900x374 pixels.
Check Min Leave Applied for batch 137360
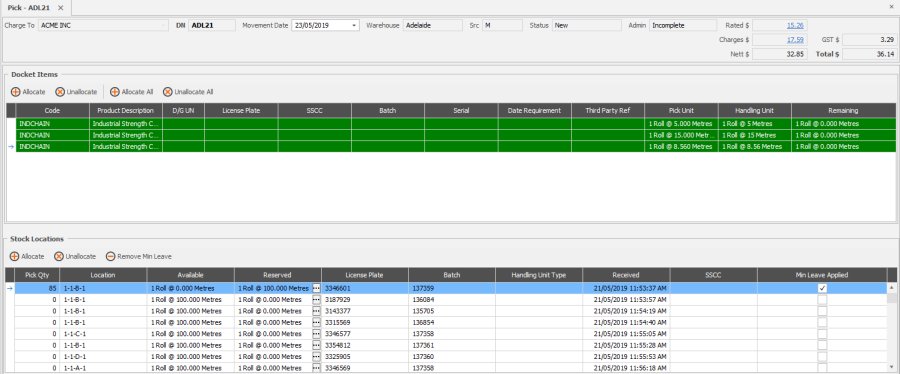tap(823, 357)
